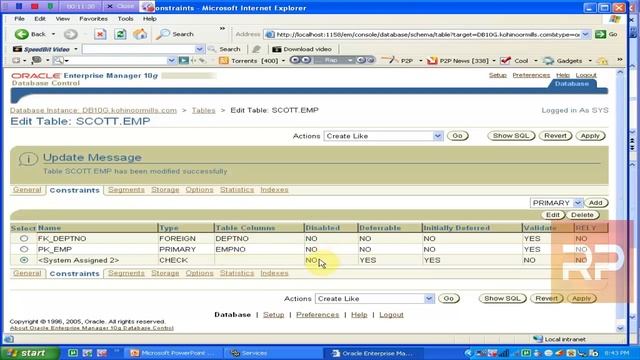The image size is (640, 360).
Task: Click the top Revert button
Action: [x=556, y=136]
